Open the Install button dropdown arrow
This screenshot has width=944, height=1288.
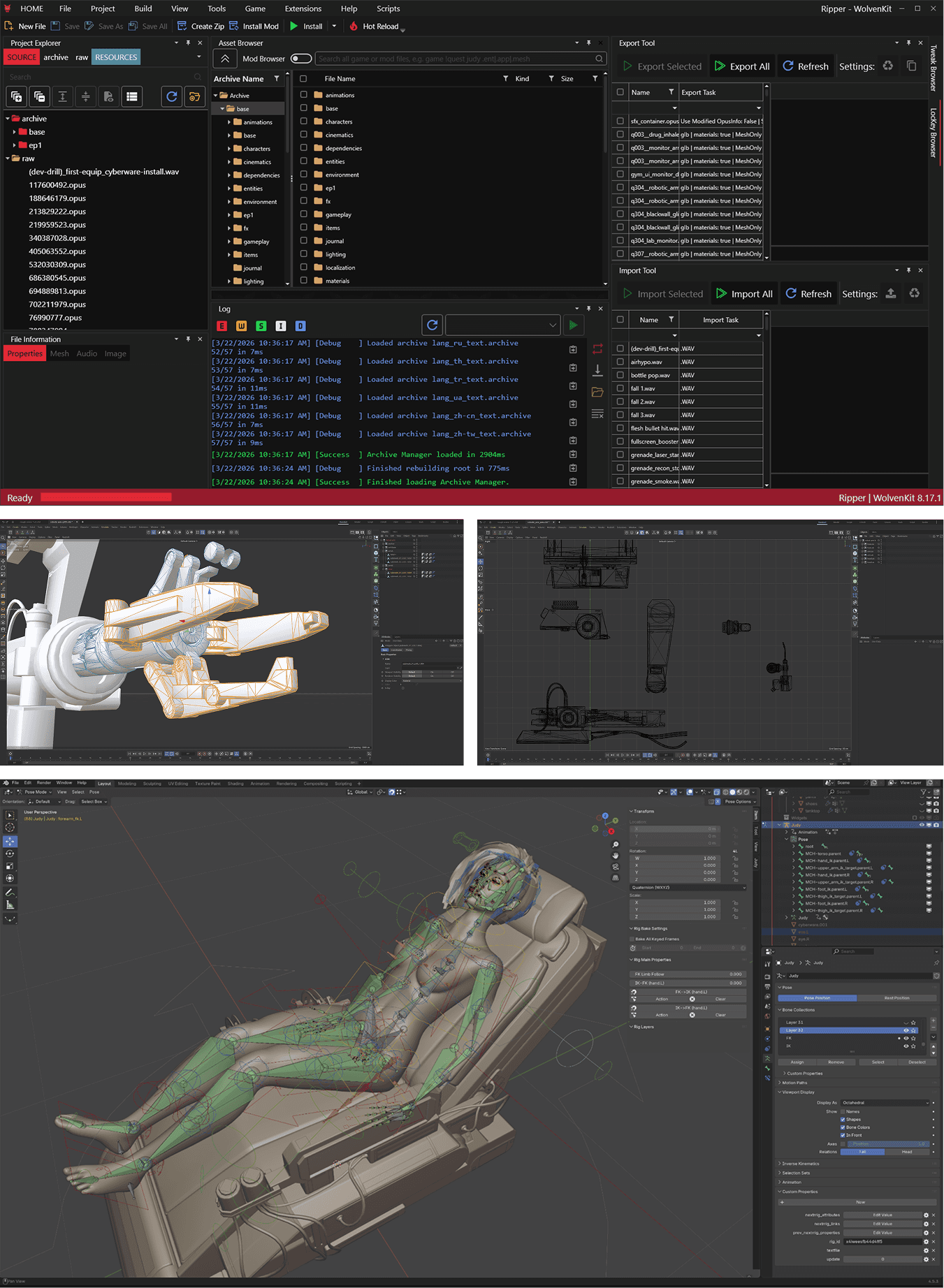point(334,26)
